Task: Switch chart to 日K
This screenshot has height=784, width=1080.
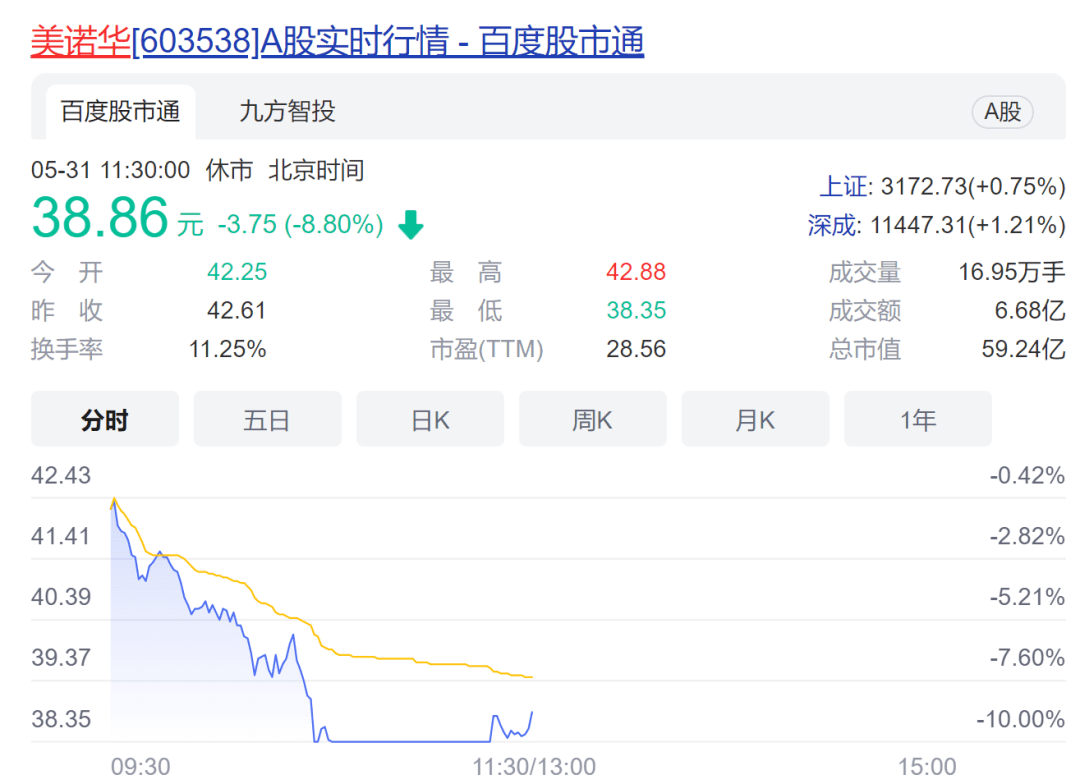Action: pos(430,420)
